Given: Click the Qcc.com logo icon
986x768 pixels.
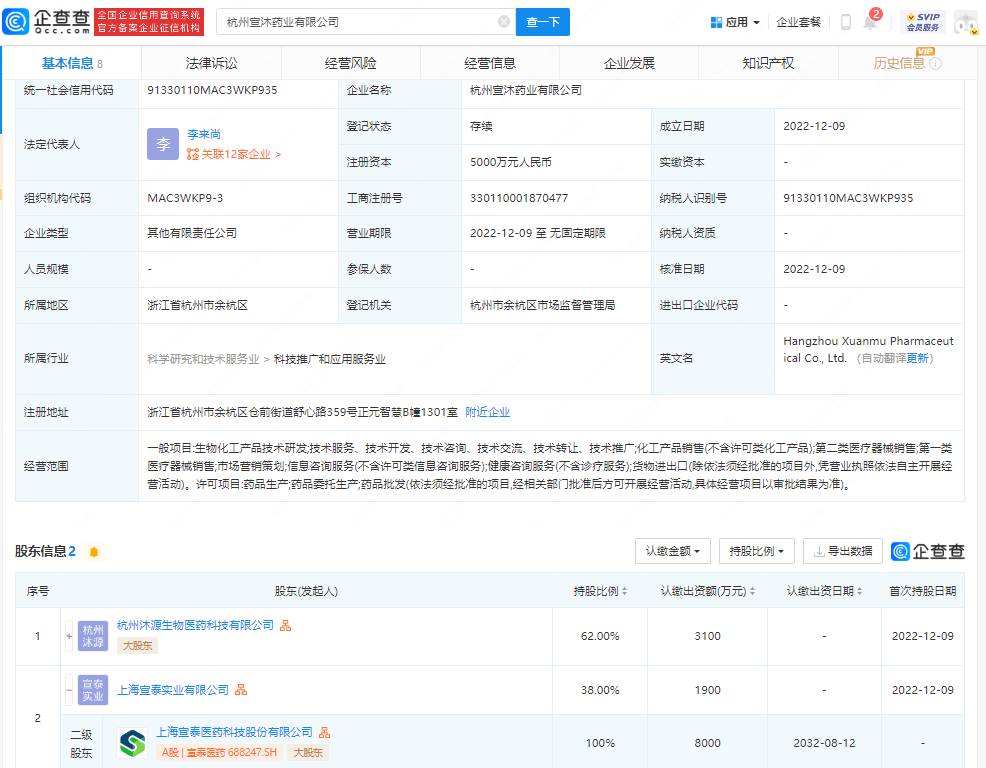Looking at the screenshot, I should [16, 21].
